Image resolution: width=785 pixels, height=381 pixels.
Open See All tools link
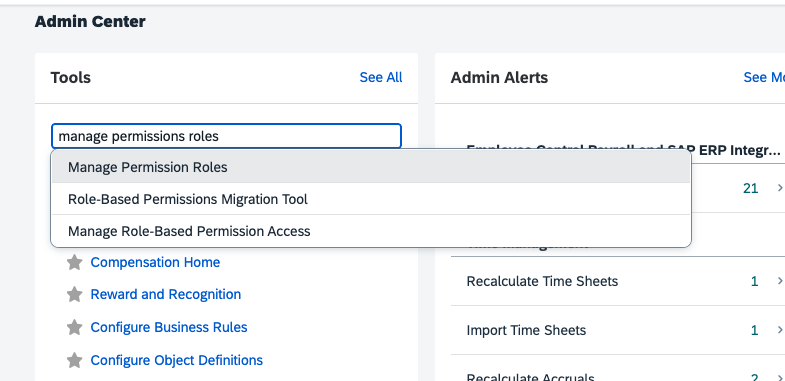(381, 78)
